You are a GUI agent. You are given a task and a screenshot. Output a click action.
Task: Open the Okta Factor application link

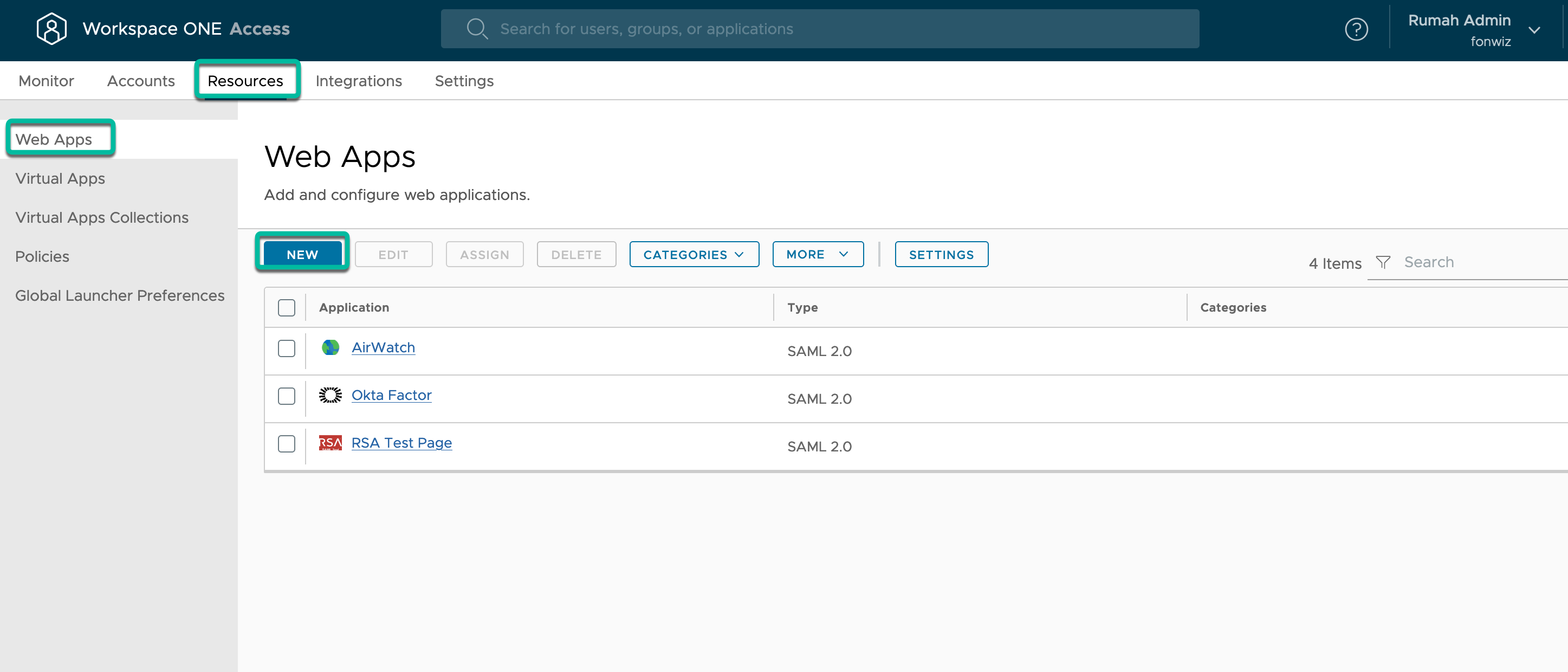[x=391, y=395]
